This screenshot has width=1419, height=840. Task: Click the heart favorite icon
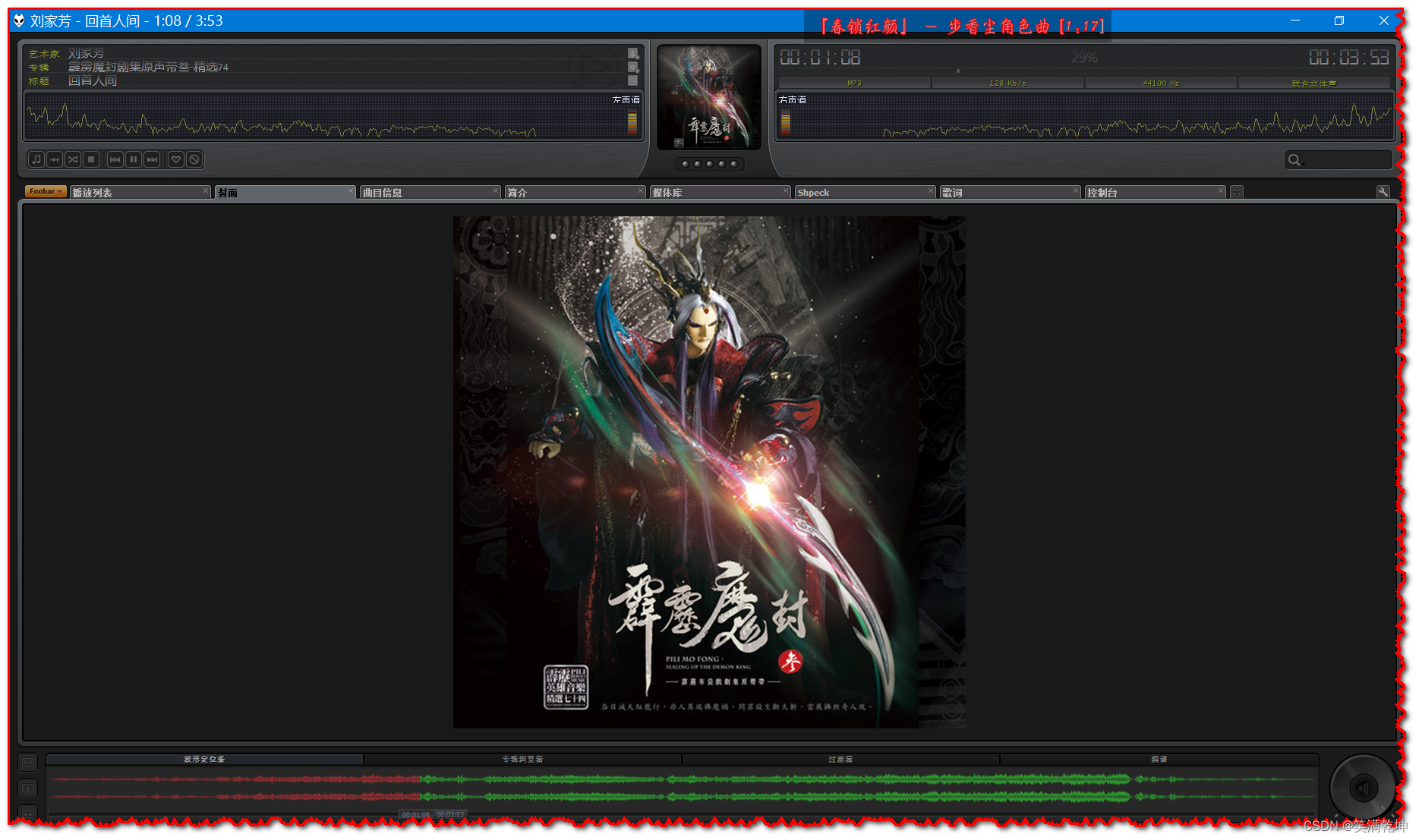[x=176, y=159]
